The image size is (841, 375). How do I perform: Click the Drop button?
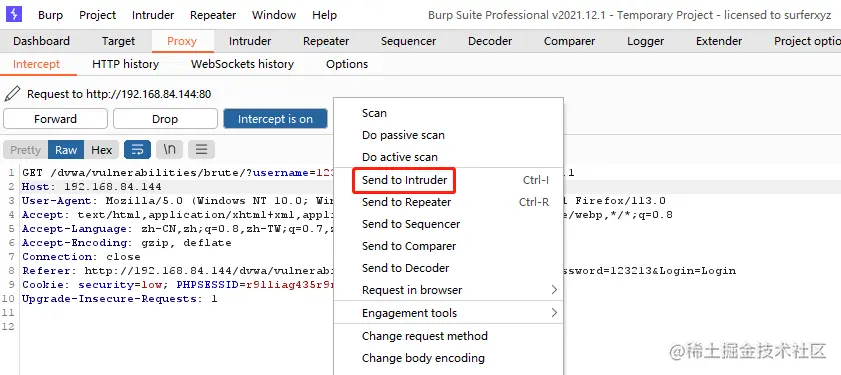tap(165, 119)
